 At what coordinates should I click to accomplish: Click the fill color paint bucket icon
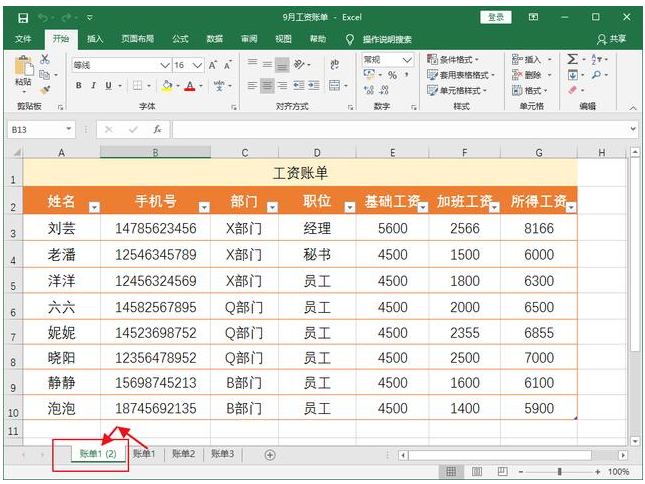tap(165, 86)
